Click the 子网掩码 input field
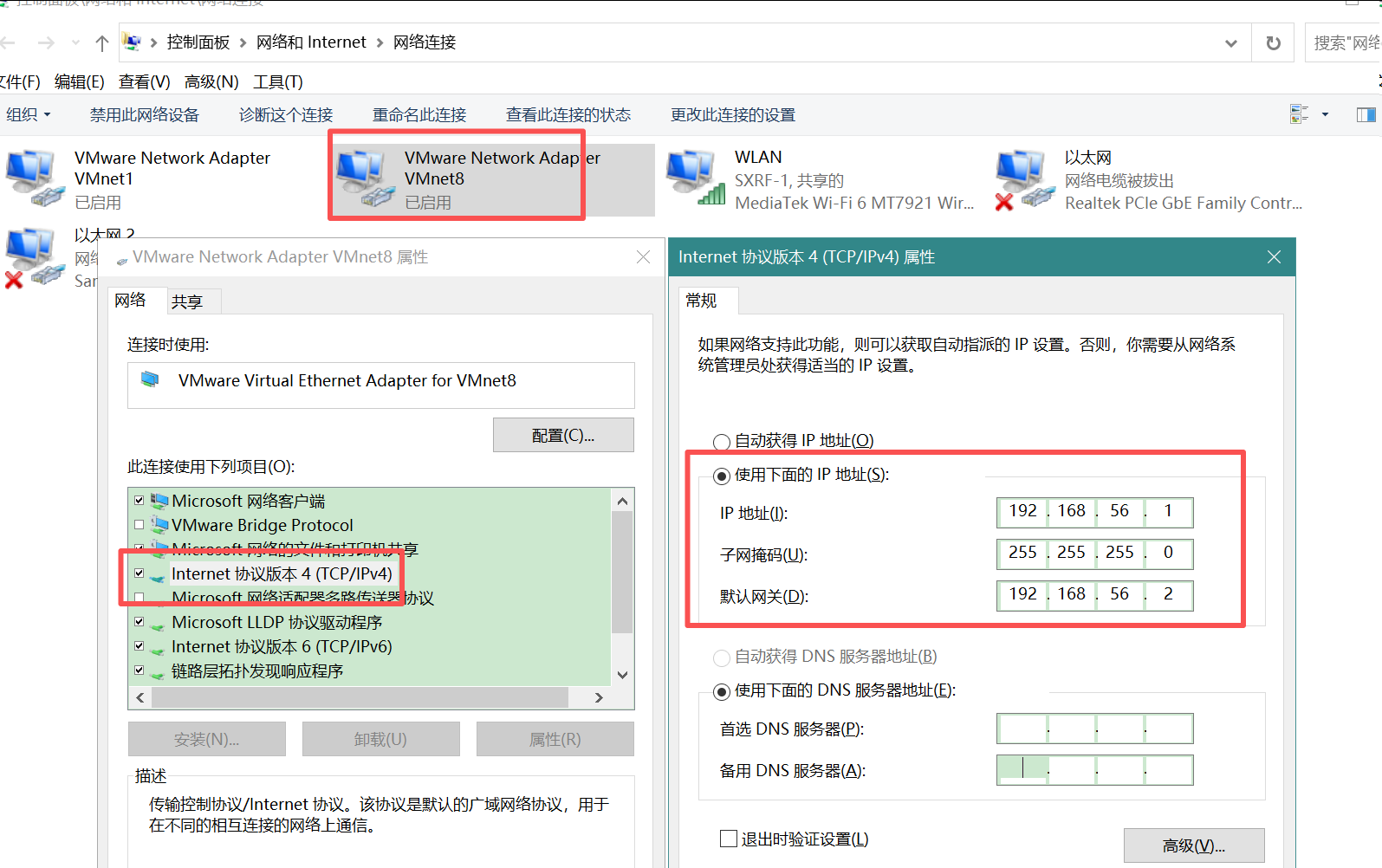The image size is (1382, 868). coord(1095,554)
